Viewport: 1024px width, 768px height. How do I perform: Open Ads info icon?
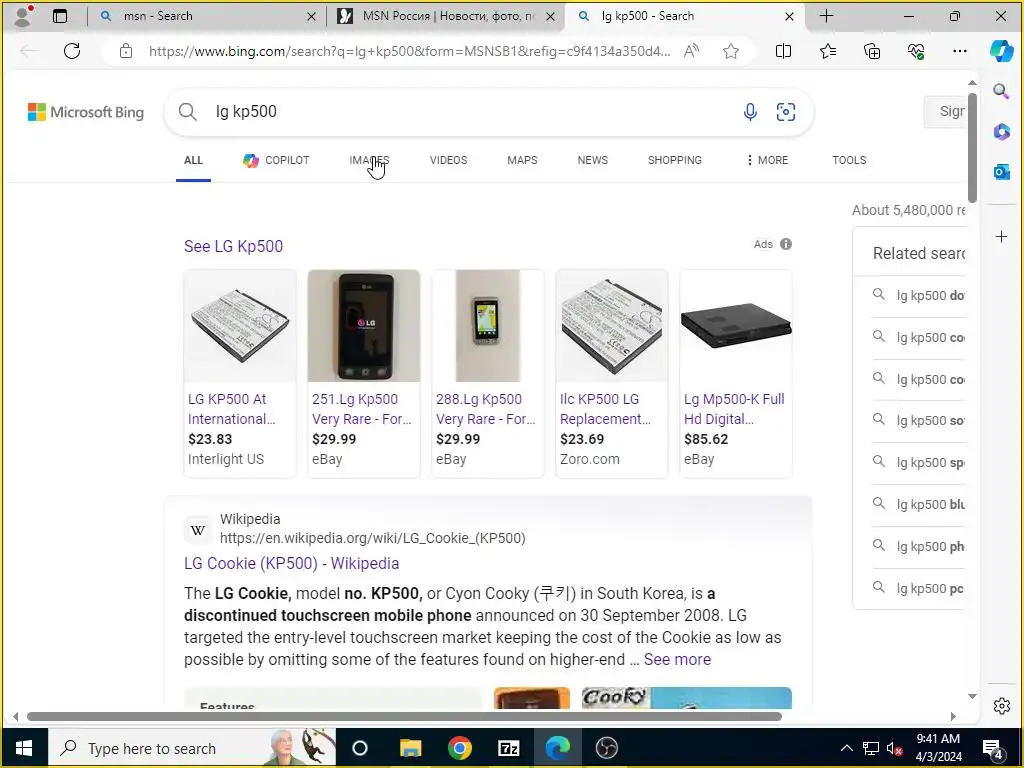pos(786,244)
